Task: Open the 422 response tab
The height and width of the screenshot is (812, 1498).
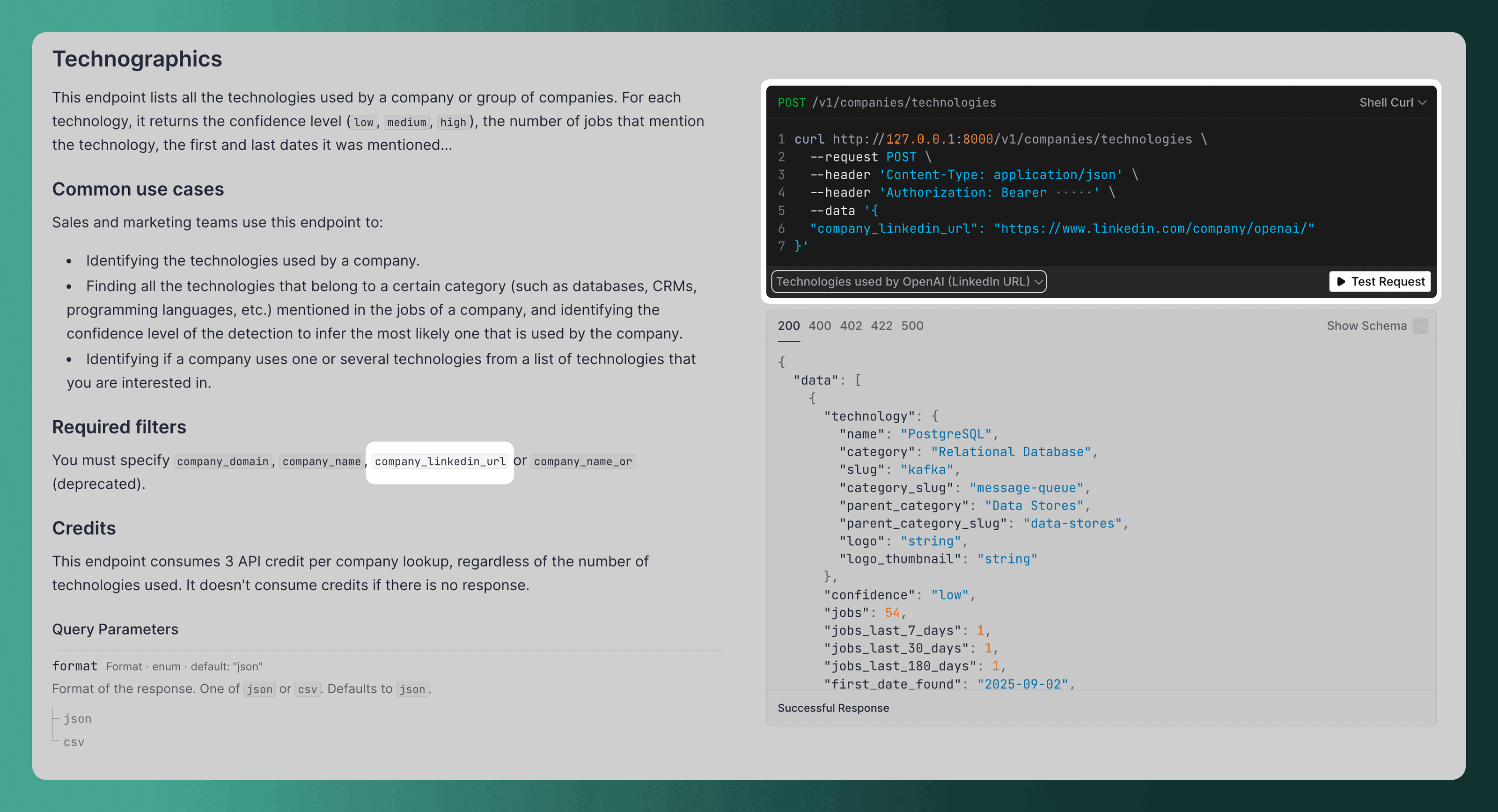Action: [881, 325]
